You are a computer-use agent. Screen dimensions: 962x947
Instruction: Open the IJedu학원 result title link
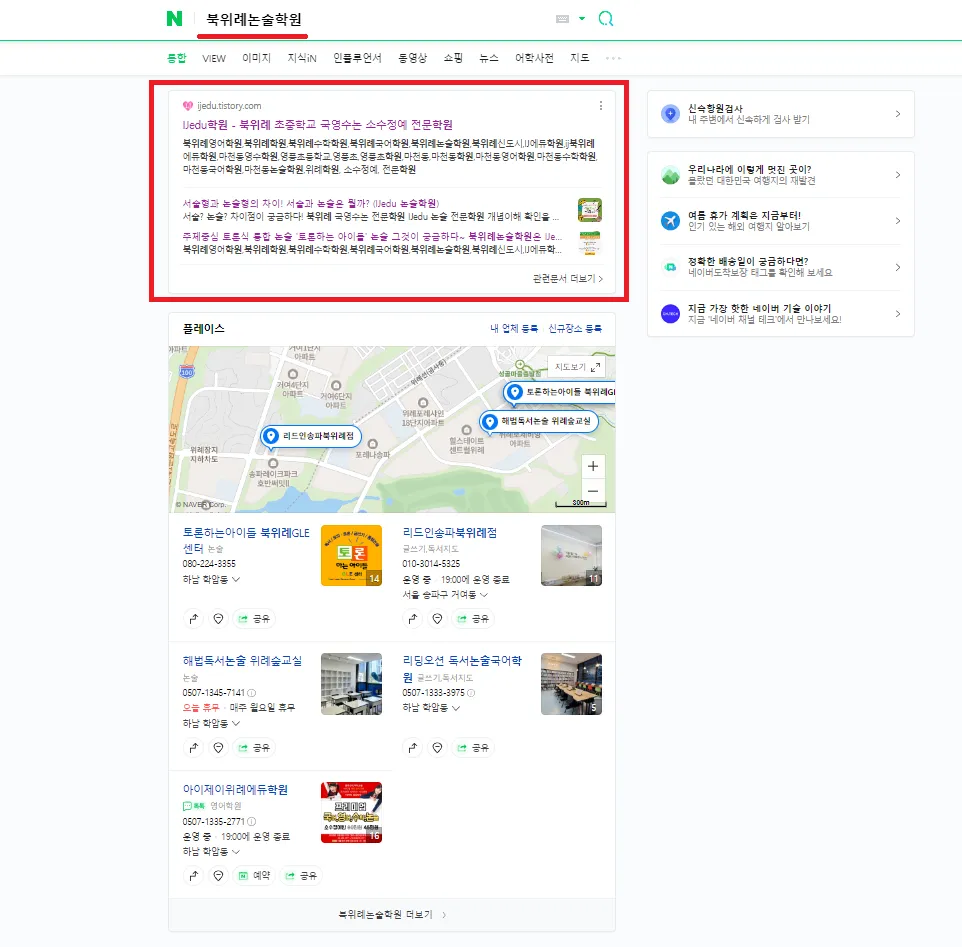click(317, 125)
